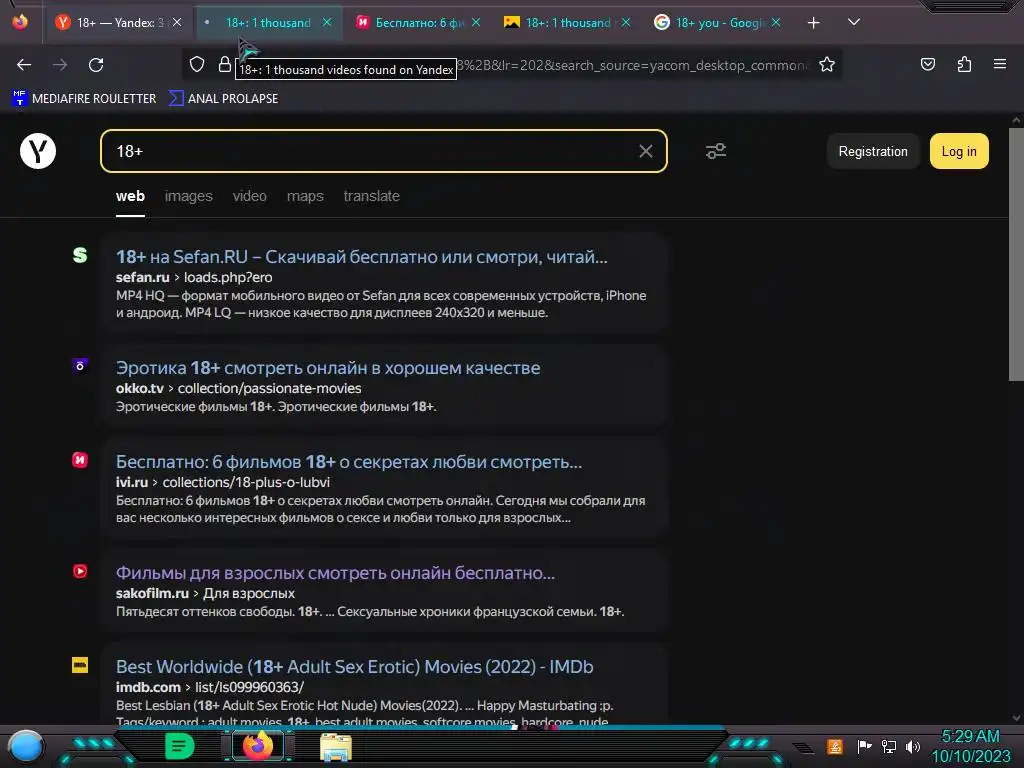The image size is (1024, 768).
Task: Switch to translate tab
Action: coord(372,197)
